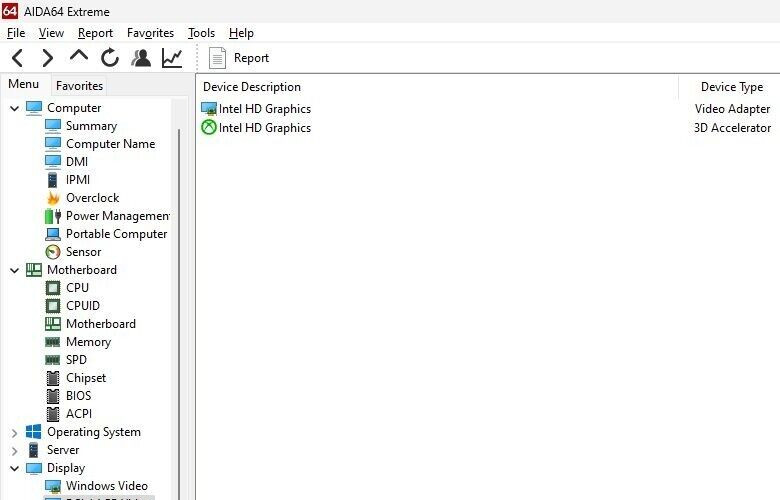The width and height of the screenshot is (780, 500).
Task: Select the Motherboard category board icon
Action: [x=34, y=270]
